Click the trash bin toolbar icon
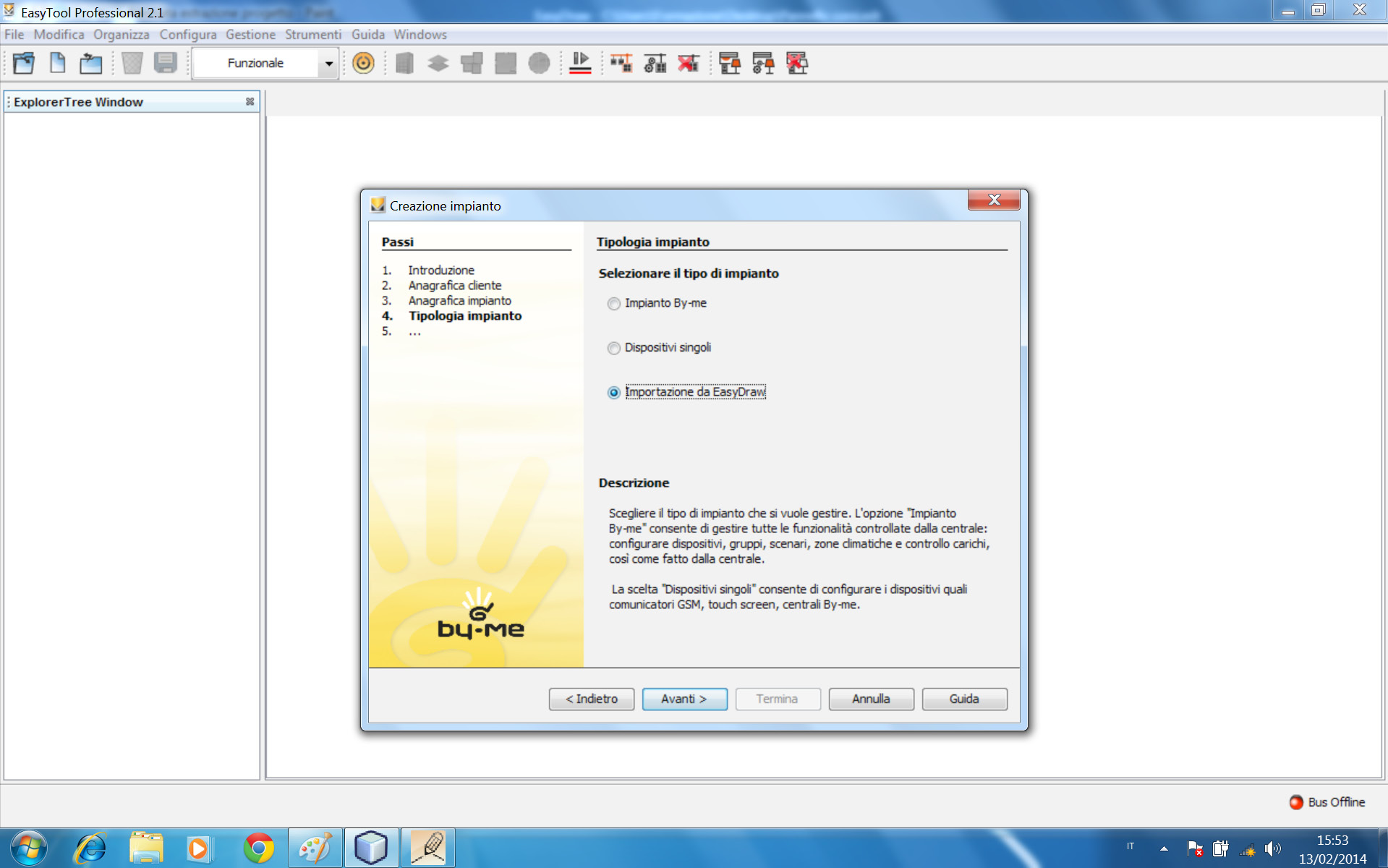 (x=132, y=64)
